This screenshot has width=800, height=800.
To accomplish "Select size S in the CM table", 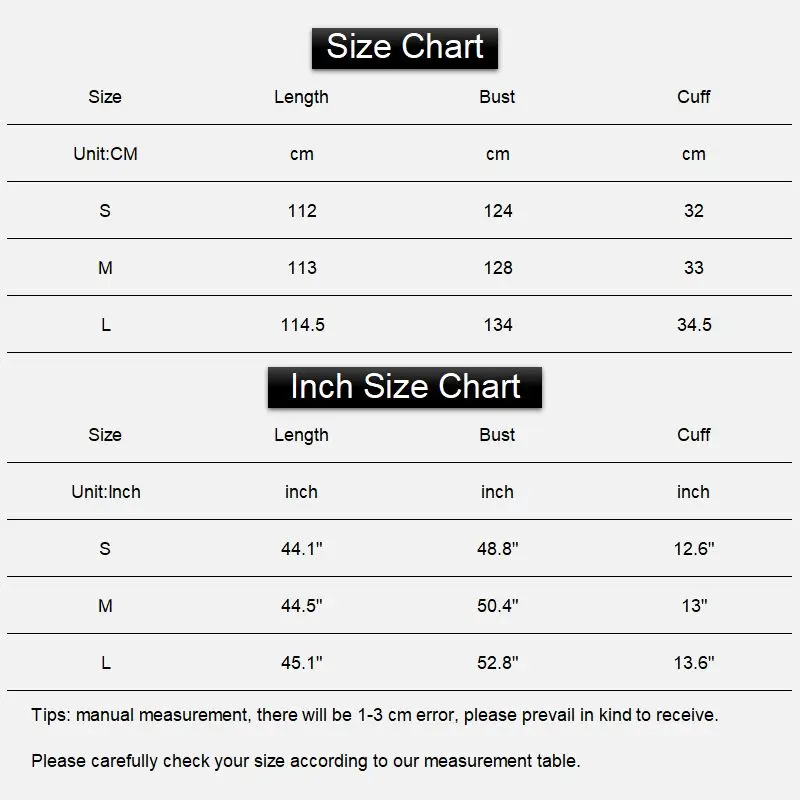I will (105, 211).
